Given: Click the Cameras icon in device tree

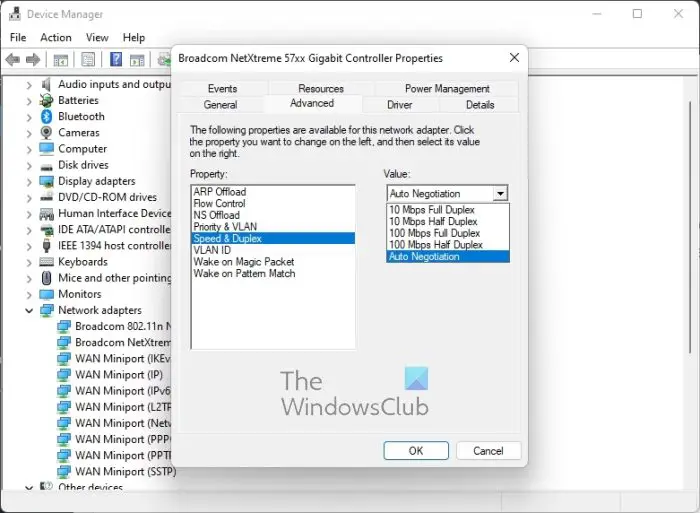Looking at the screenshot, I should tap(46, 133).
